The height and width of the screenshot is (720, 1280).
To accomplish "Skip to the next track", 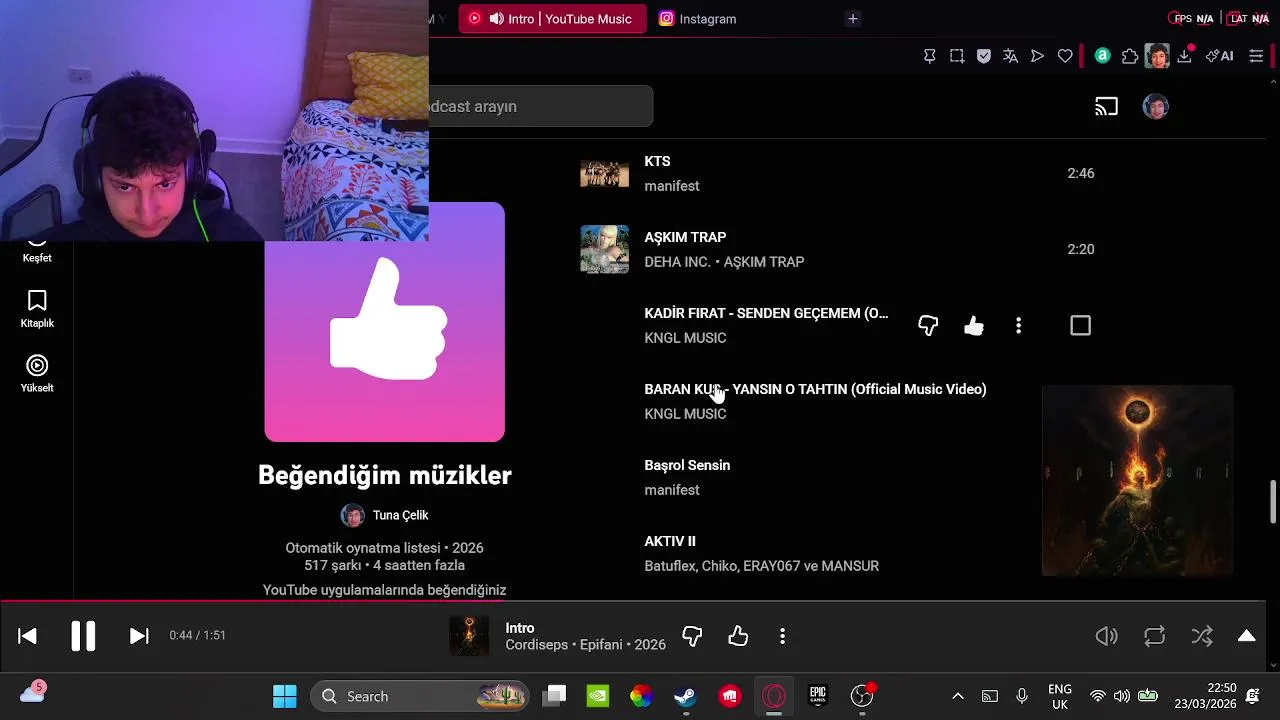I will click(x=139, y=636).
